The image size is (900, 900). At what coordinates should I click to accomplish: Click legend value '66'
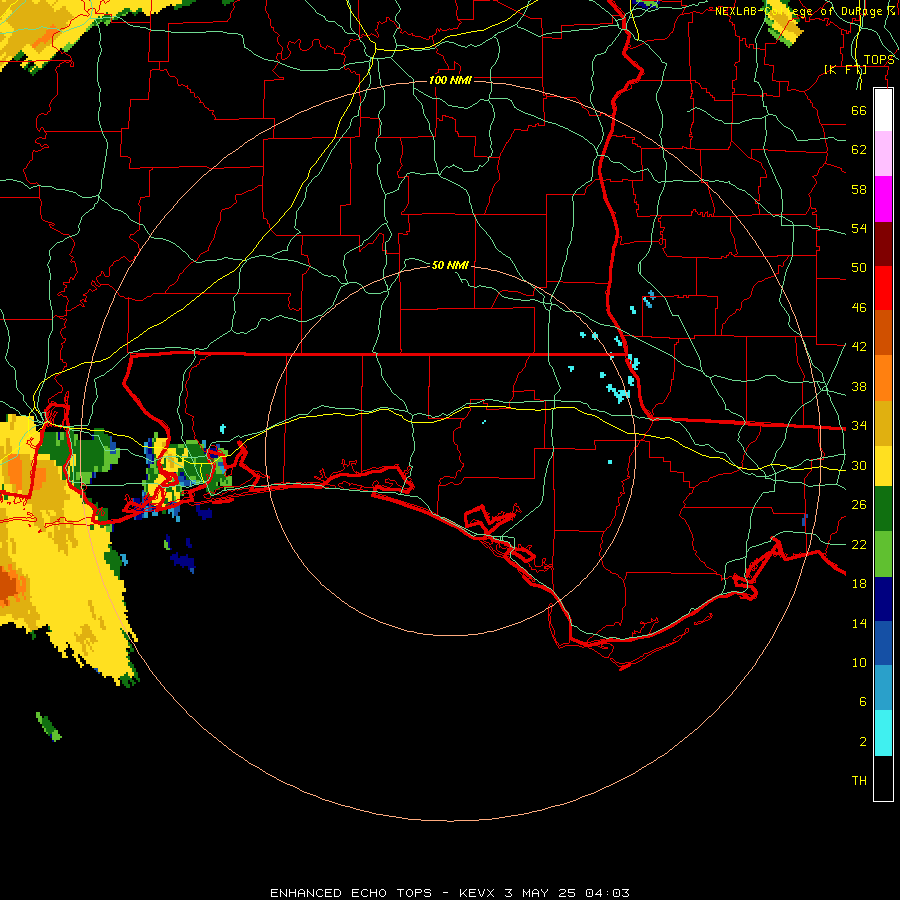click(859, 110)
